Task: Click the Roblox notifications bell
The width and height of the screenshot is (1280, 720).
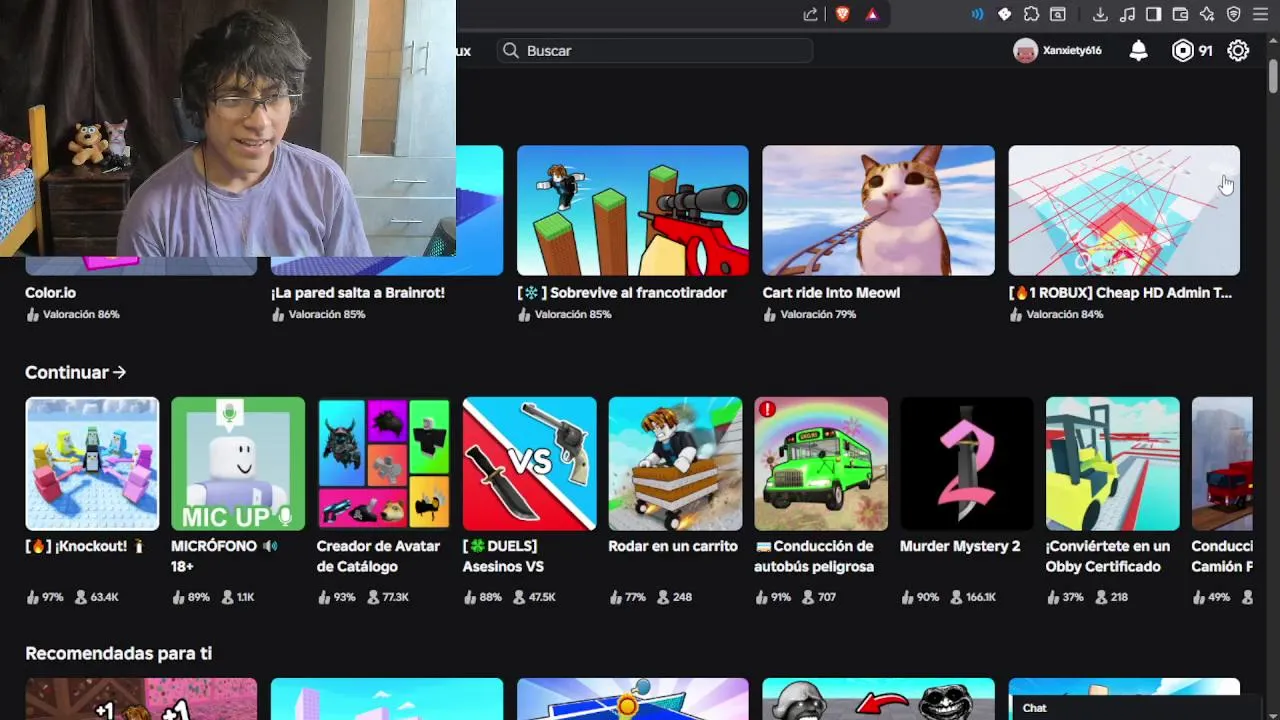Action: (x=1138, y=51)
